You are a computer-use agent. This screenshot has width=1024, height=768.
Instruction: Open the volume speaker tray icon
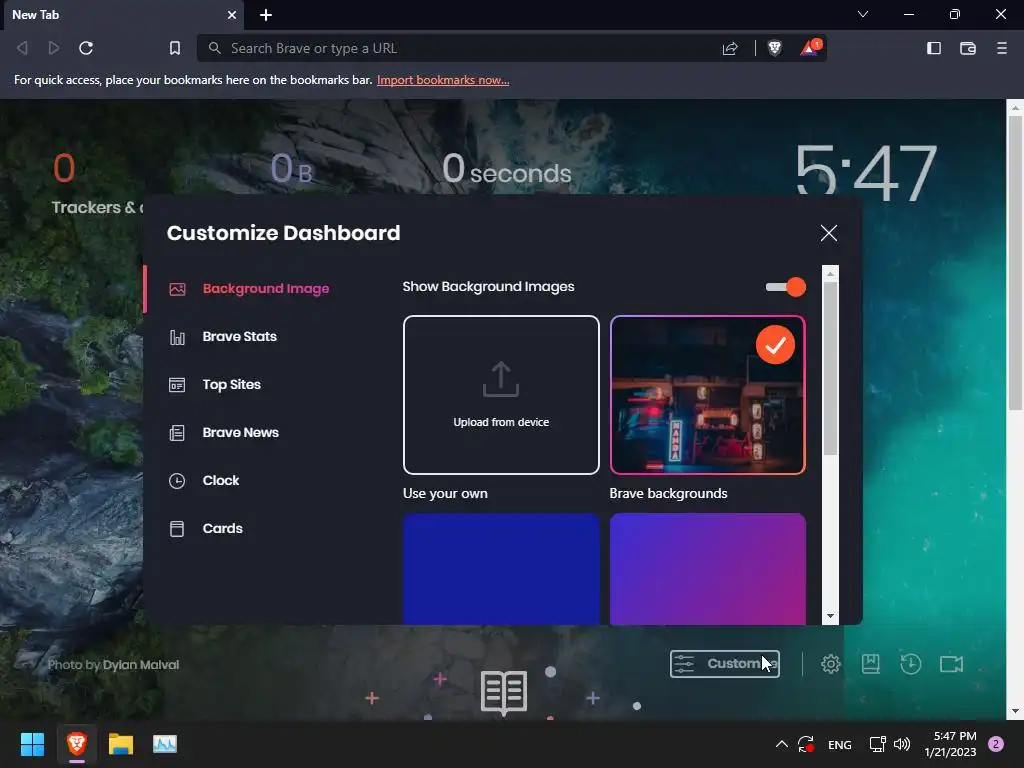click(x=902, y=744)
